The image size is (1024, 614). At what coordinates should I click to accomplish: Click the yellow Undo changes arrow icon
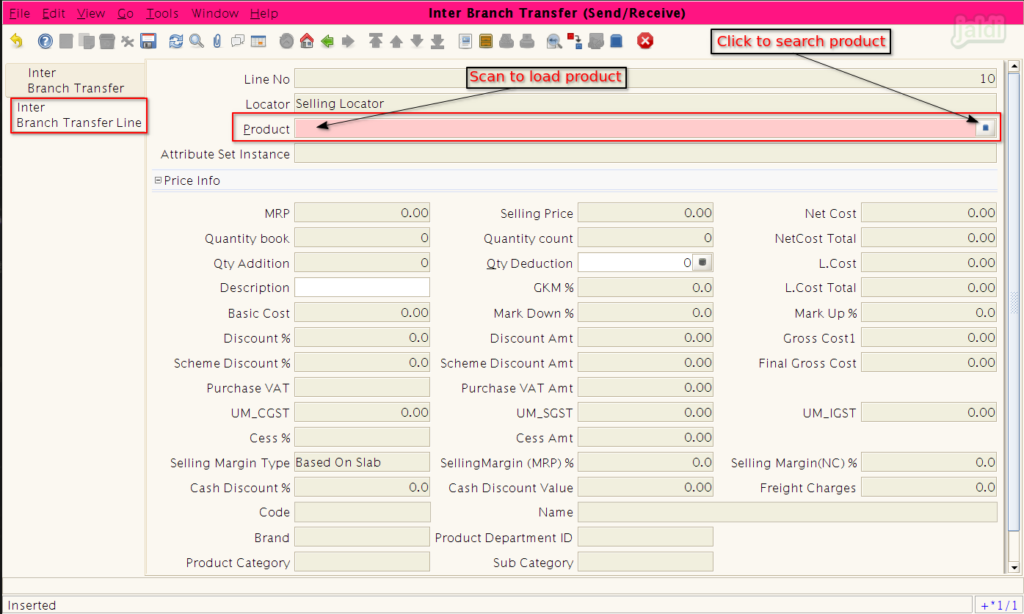click(16, 41)
